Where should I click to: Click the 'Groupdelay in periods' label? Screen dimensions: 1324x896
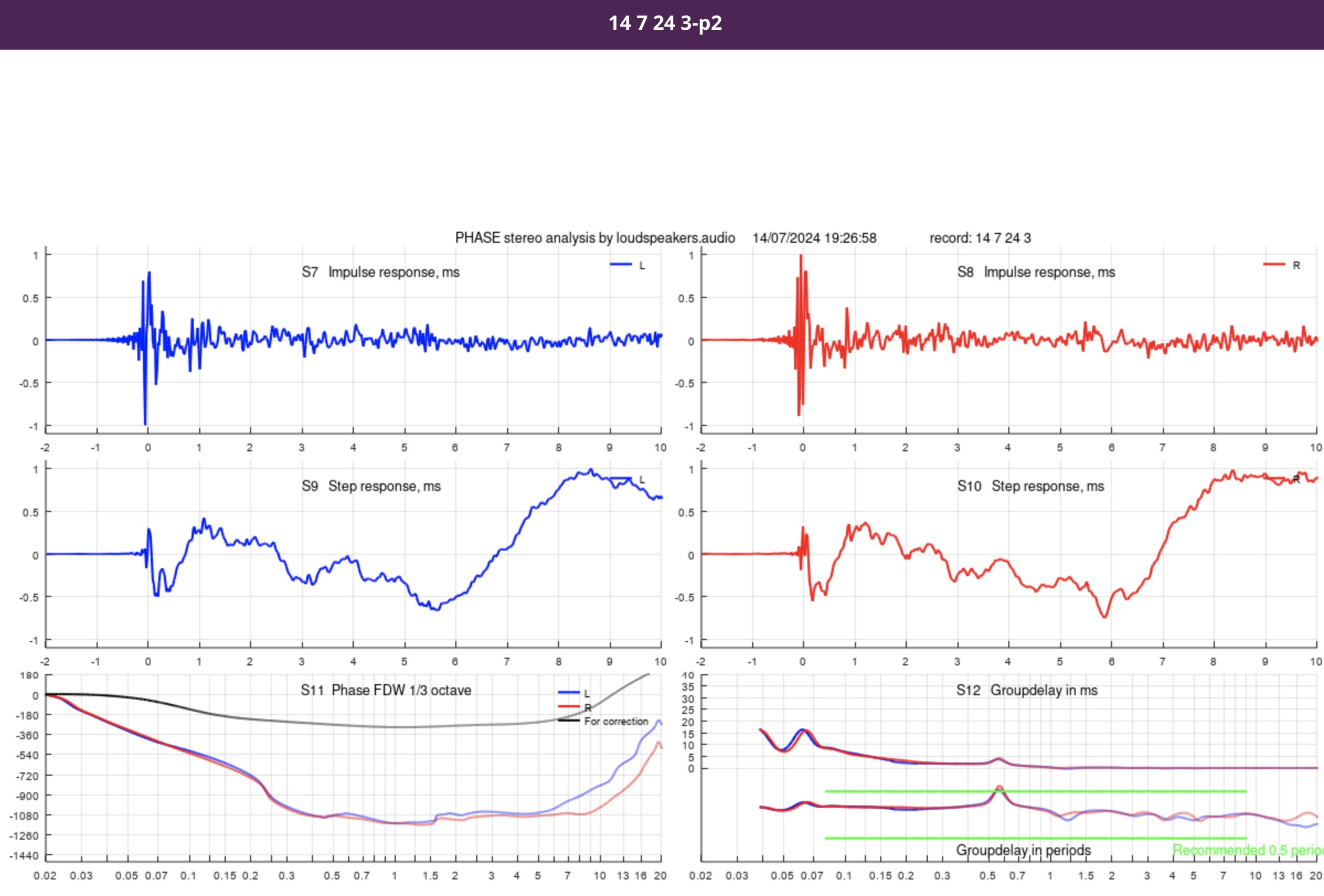[1023, 850]
